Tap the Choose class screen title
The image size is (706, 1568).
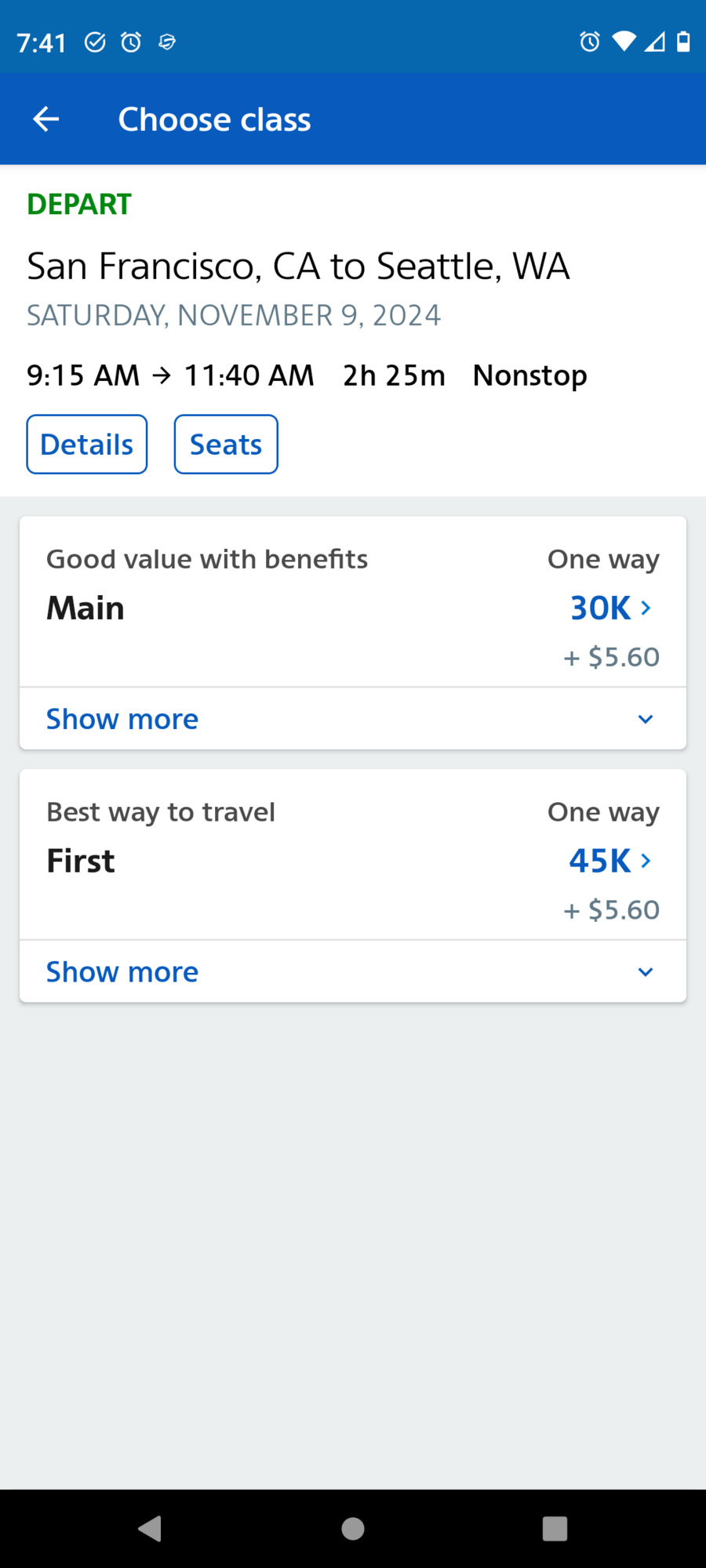pos(214,118)
